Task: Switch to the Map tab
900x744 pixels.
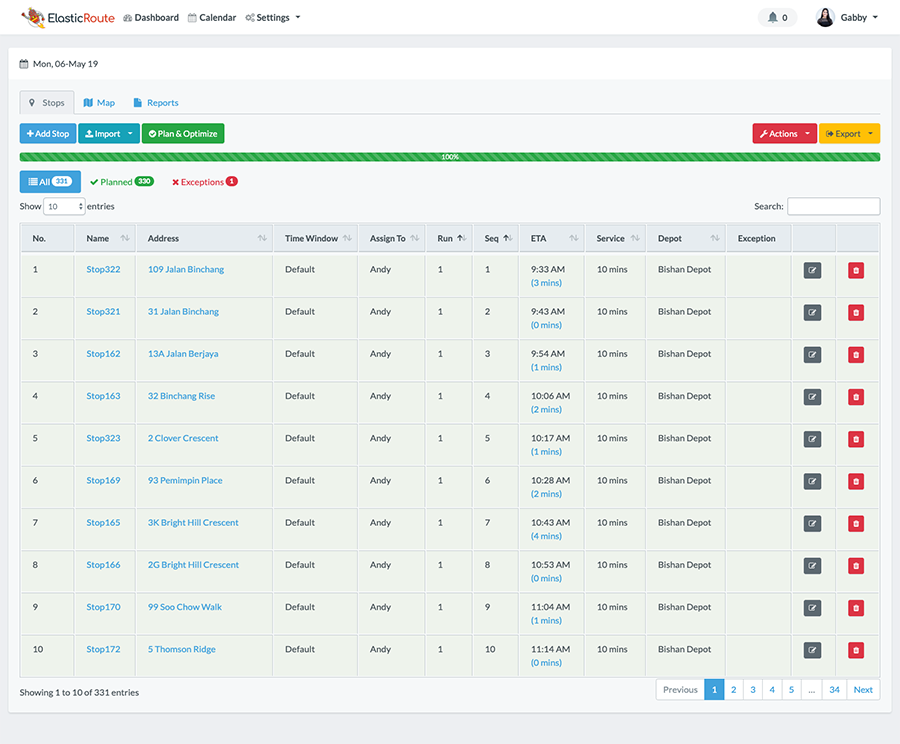Action: coord(99,103)
